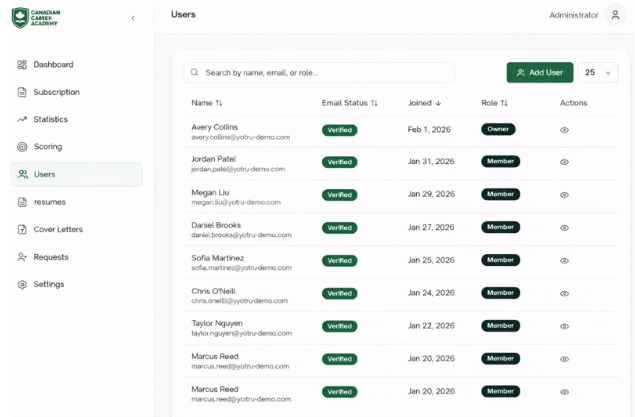View Megan Liu's details with eye icon
The width and height of the screenshot is (635, 417).
tap(564, 195)
